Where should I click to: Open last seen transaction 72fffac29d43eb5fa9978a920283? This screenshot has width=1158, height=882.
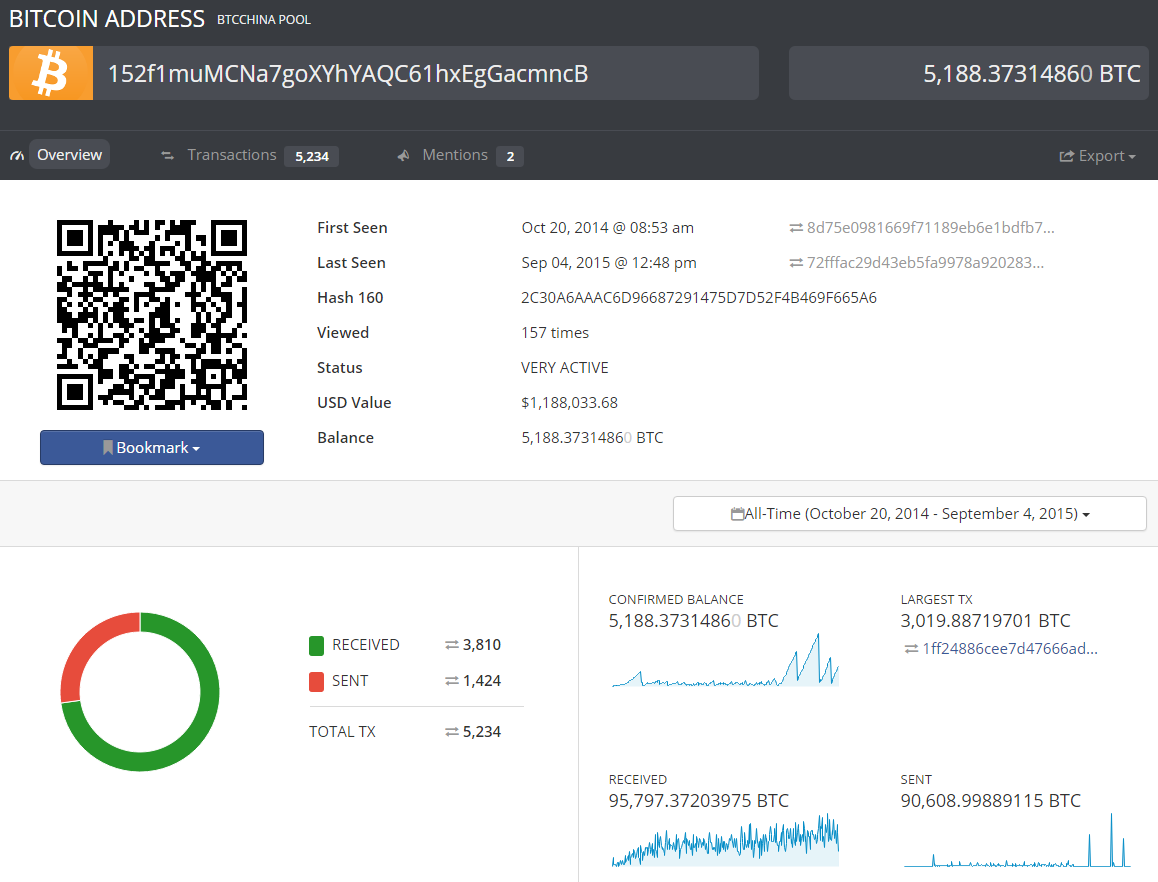coord(925,263)
